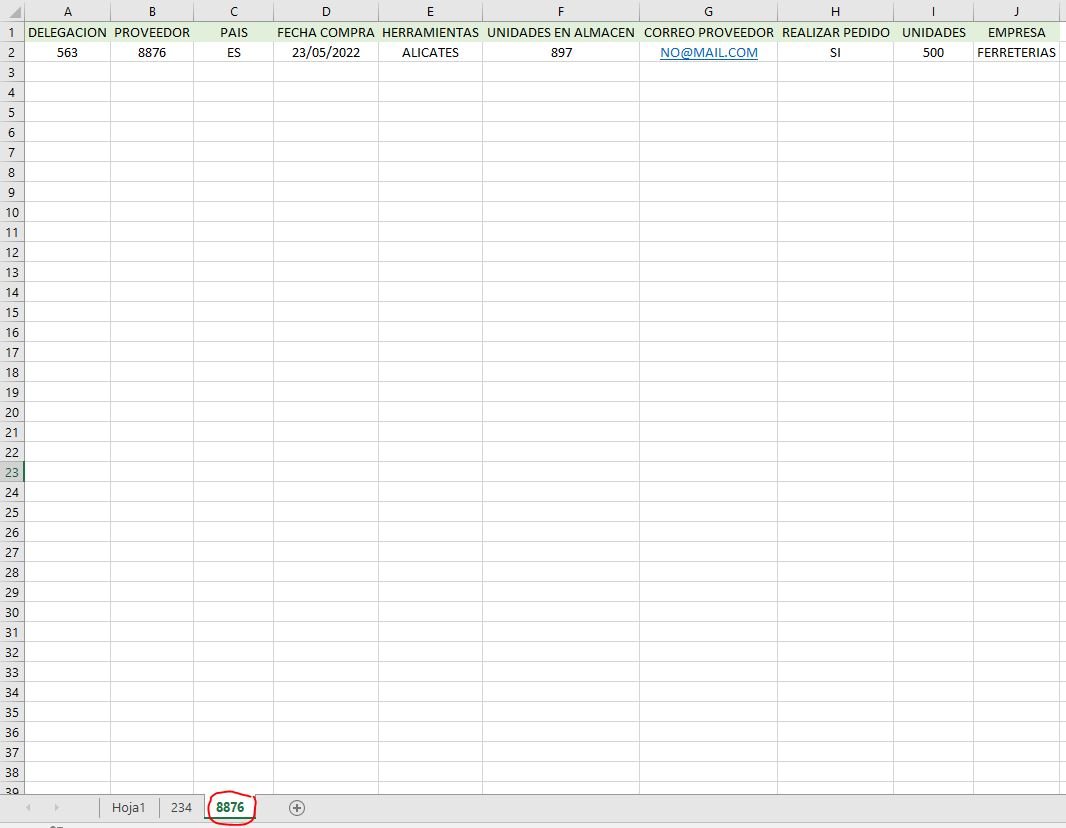The width and height of the screenshot is (1066, 828).
Task: Click the previous sheet navigation arrow
Action: (29, 808)
